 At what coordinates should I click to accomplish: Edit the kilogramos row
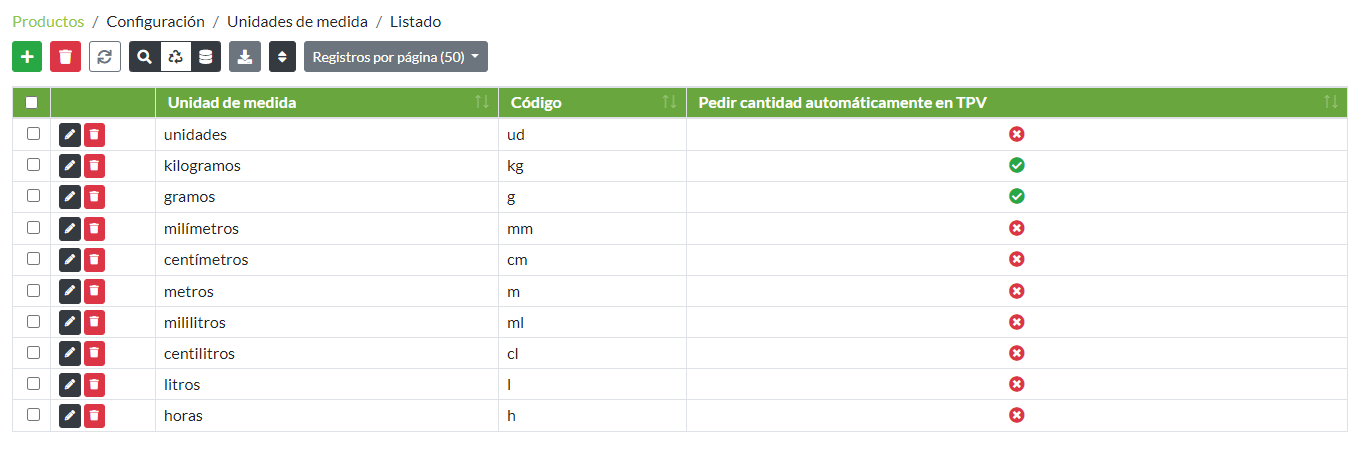coord(70,165)
